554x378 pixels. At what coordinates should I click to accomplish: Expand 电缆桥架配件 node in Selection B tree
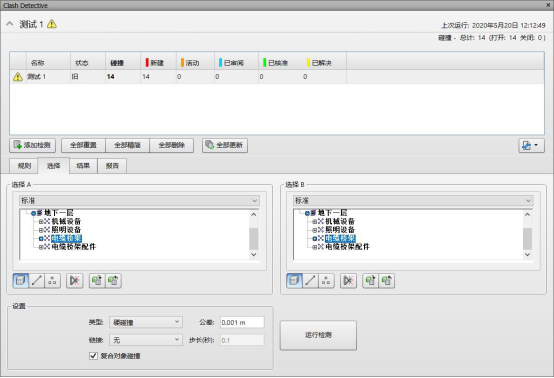tap(314, 247)
